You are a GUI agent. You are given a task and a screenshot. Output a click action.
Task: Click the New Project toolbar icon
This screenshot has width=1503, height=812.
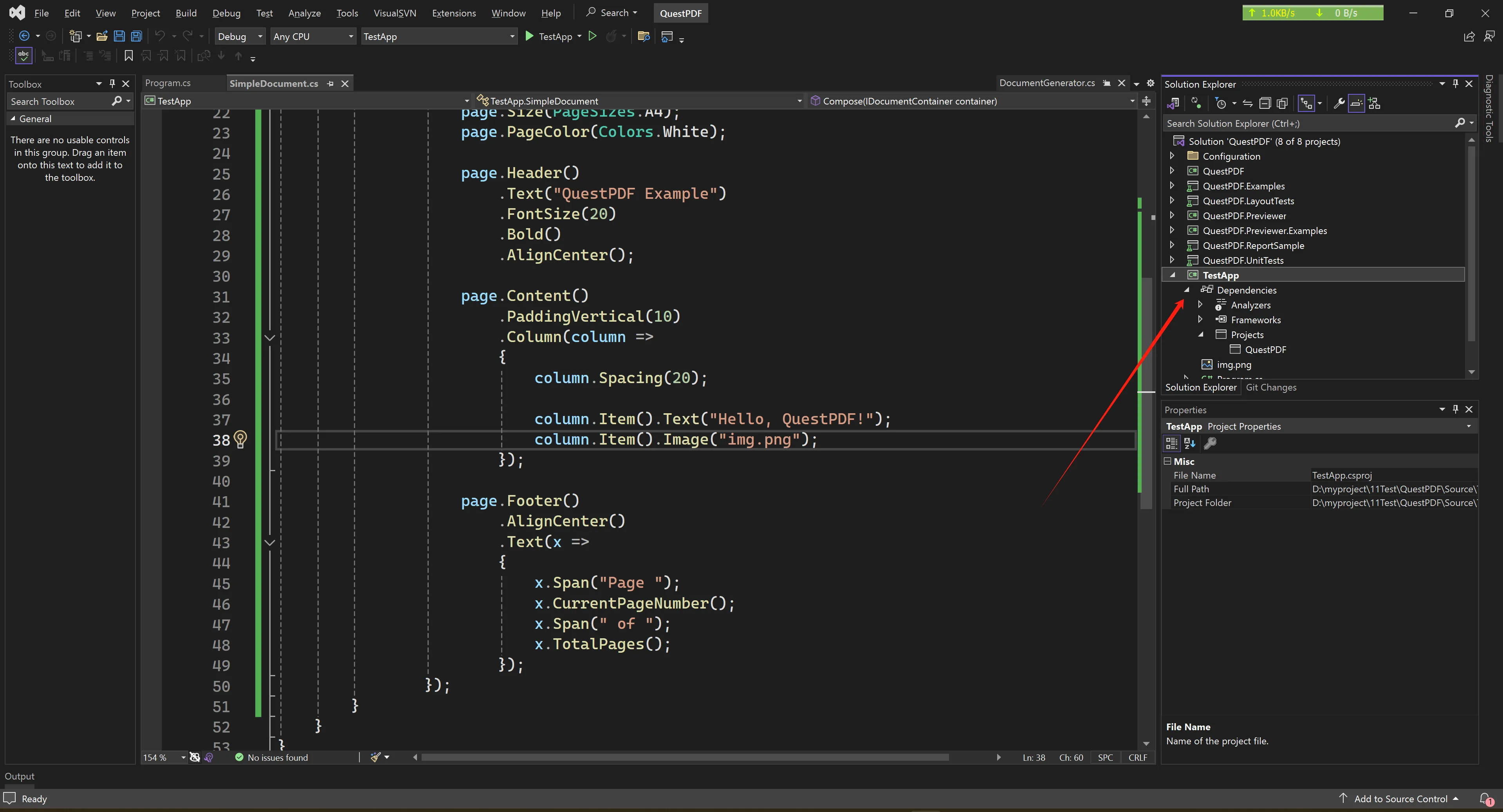tap(75, 36)
